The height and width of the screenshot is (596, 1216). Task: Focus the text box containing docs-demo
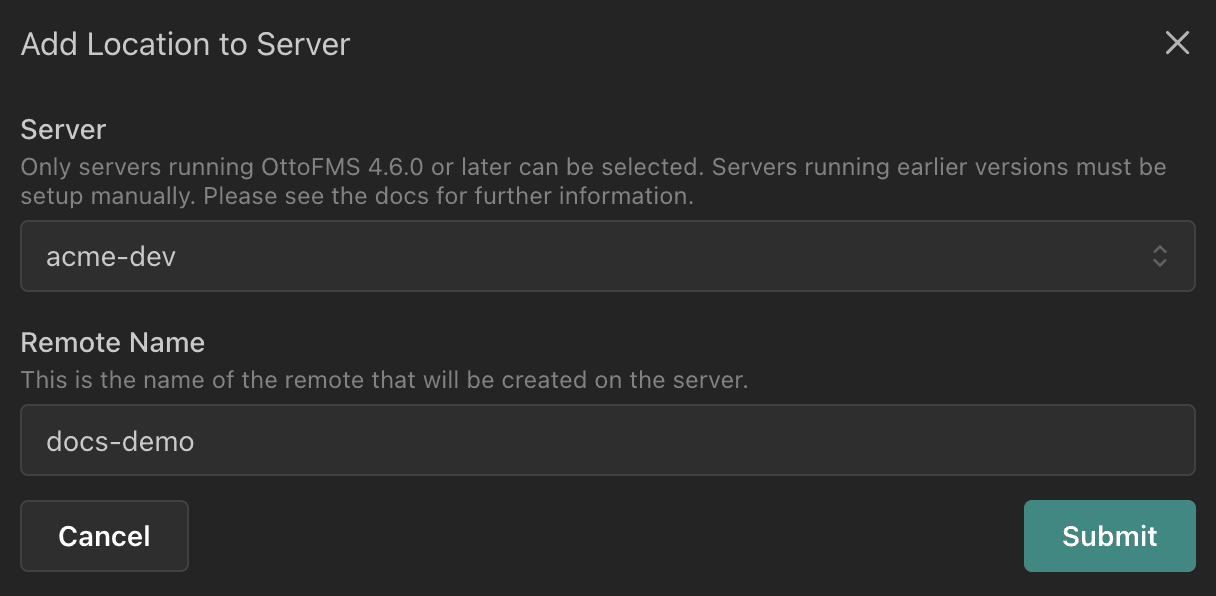point(607,440)
